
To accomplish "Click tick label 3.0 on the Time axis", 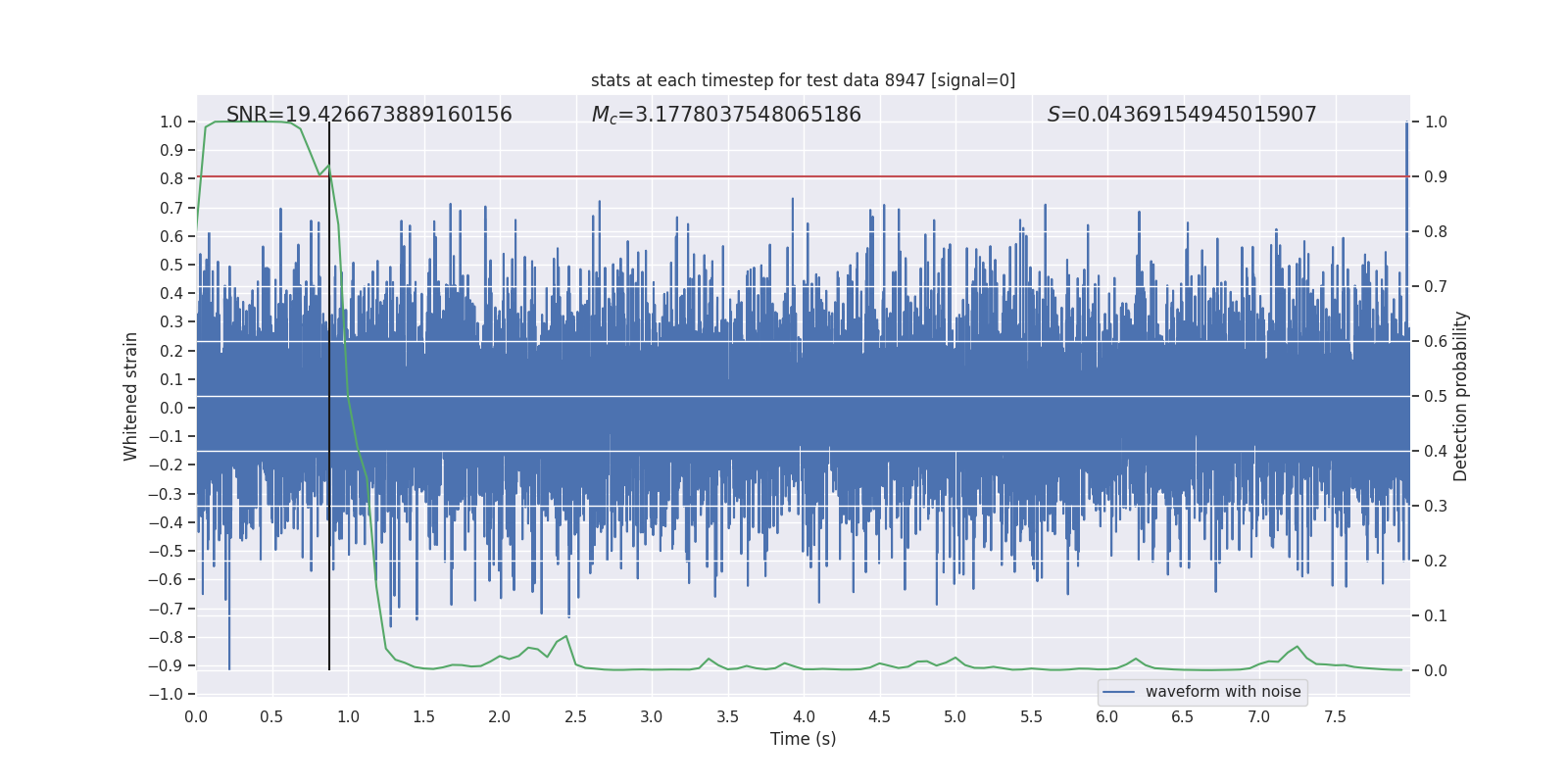I will [x=652, y=716].
